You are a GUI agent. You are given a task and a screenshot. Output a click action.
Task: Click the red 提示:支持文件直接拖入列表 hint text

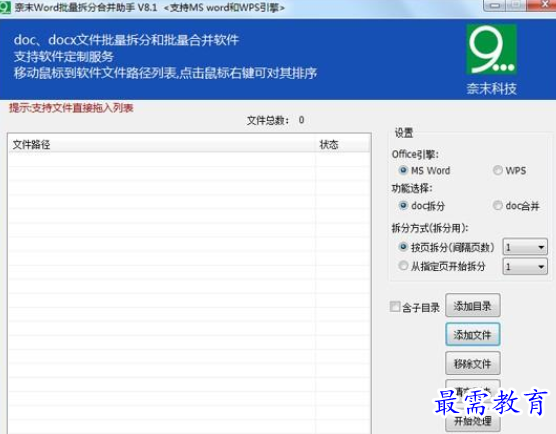[x=71, y=108]
